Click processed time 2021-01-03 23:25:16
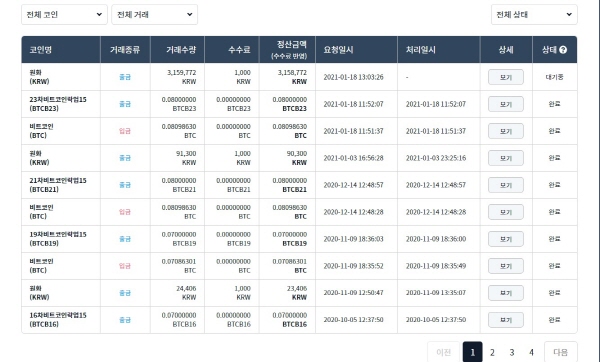The image size is (600, 362). click(436, 158)
